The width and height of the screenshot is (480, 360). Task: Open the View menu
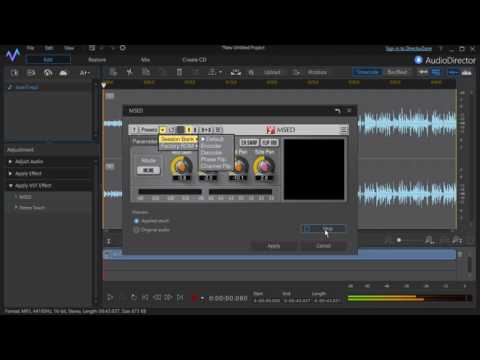coord(69,48)
